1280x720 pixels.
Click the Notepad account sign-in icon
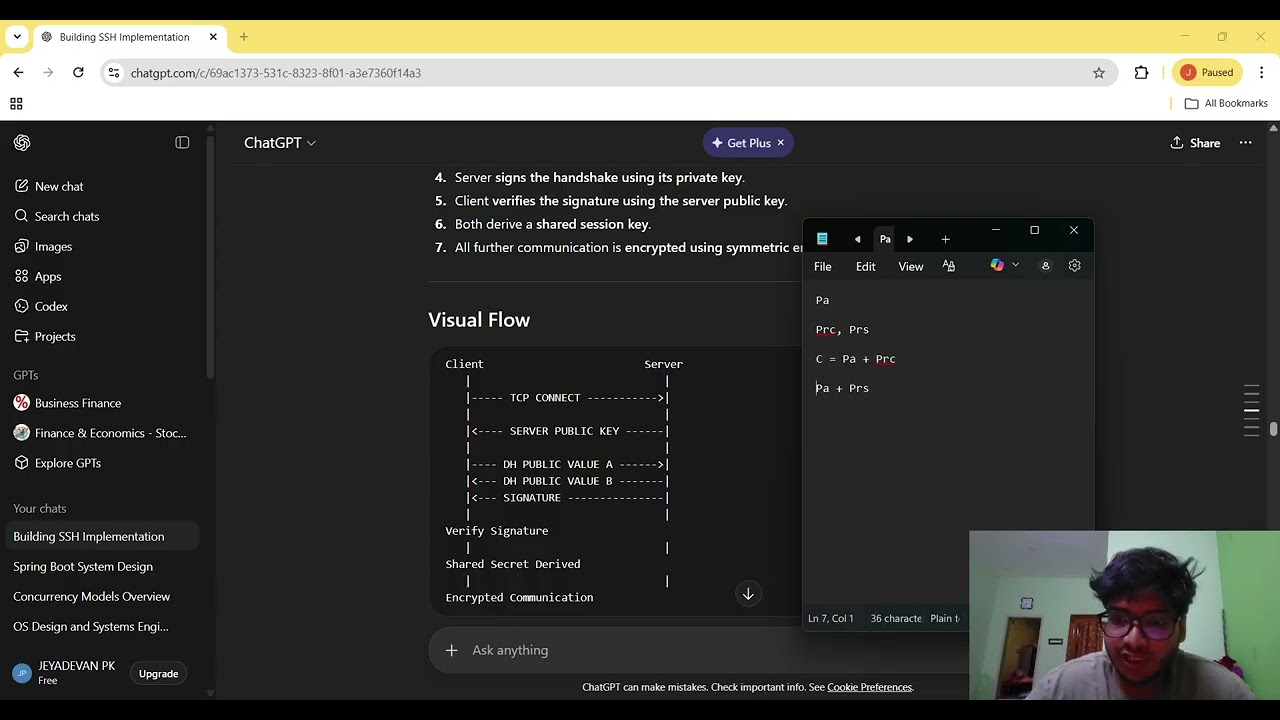point(1045,266)
